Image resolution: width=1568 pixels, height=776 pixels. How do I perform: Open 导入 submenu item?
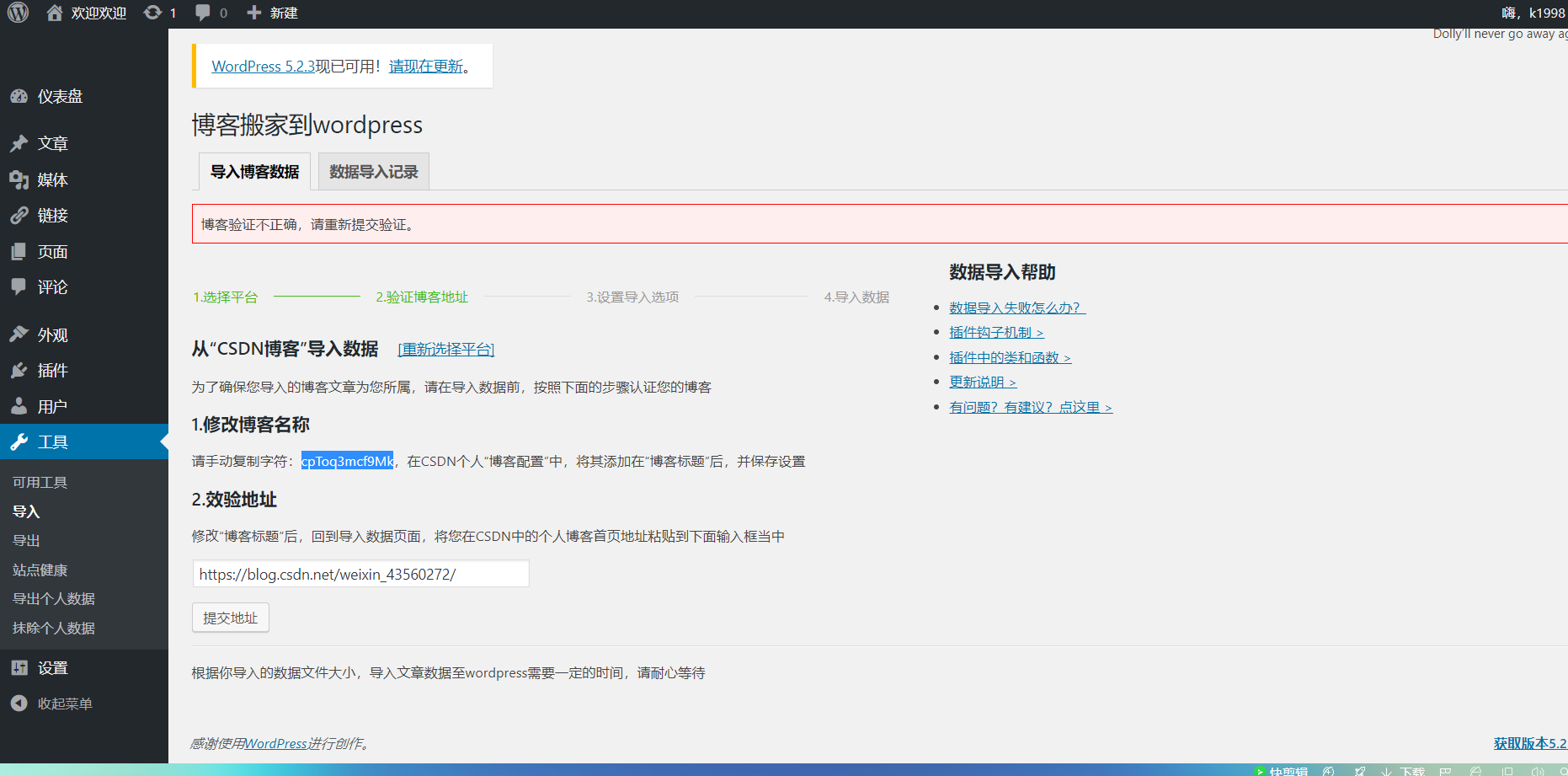[x=26, y=511]
